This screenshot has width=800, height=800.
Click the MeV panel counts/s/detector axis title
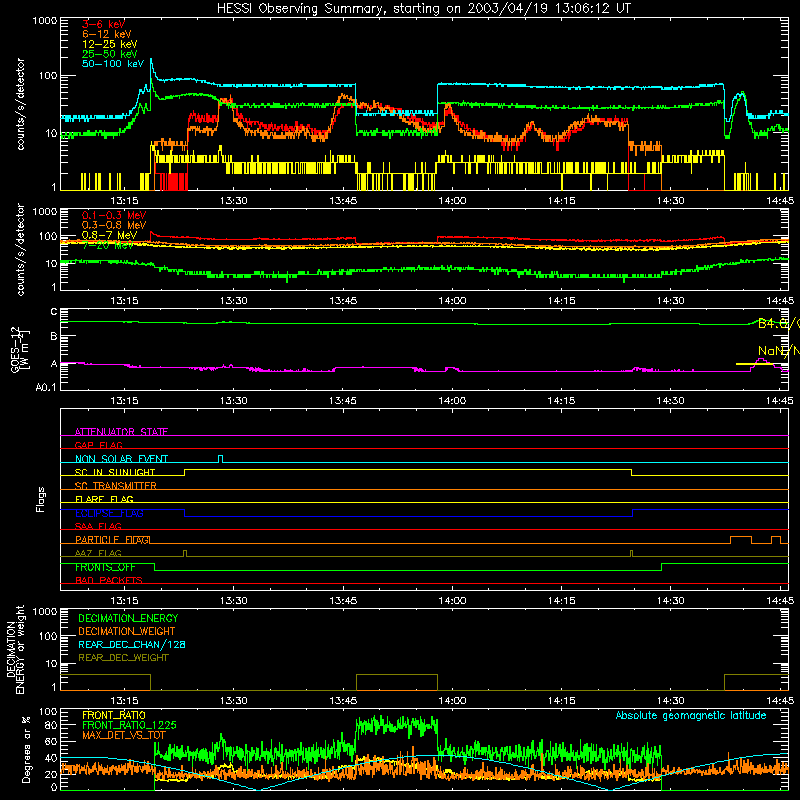pyautogui.click(x=20, y=249)
